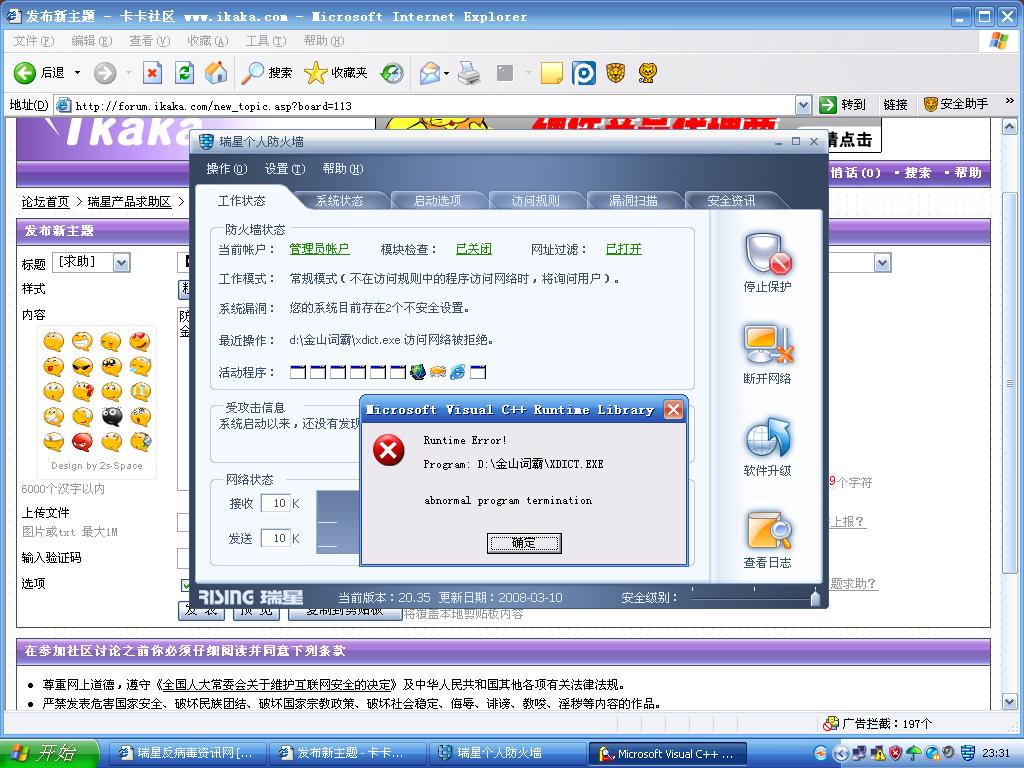Switch to 瑞星个人防火墙 taskbar item
Screen dimensions: 1024x768
pos(508,753)
